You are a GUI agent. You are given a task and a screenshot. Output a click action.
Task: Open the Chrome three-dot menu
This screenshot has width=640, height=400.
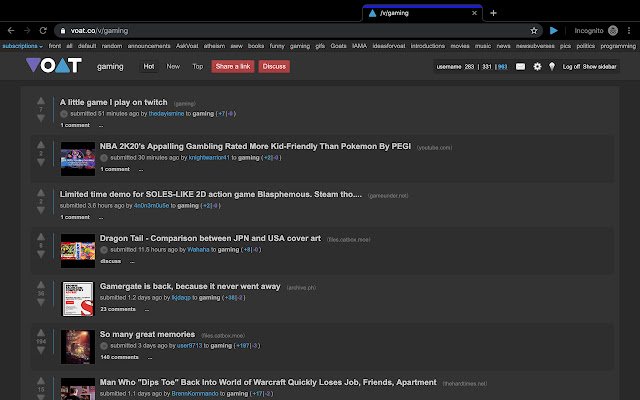click(629, 31)
